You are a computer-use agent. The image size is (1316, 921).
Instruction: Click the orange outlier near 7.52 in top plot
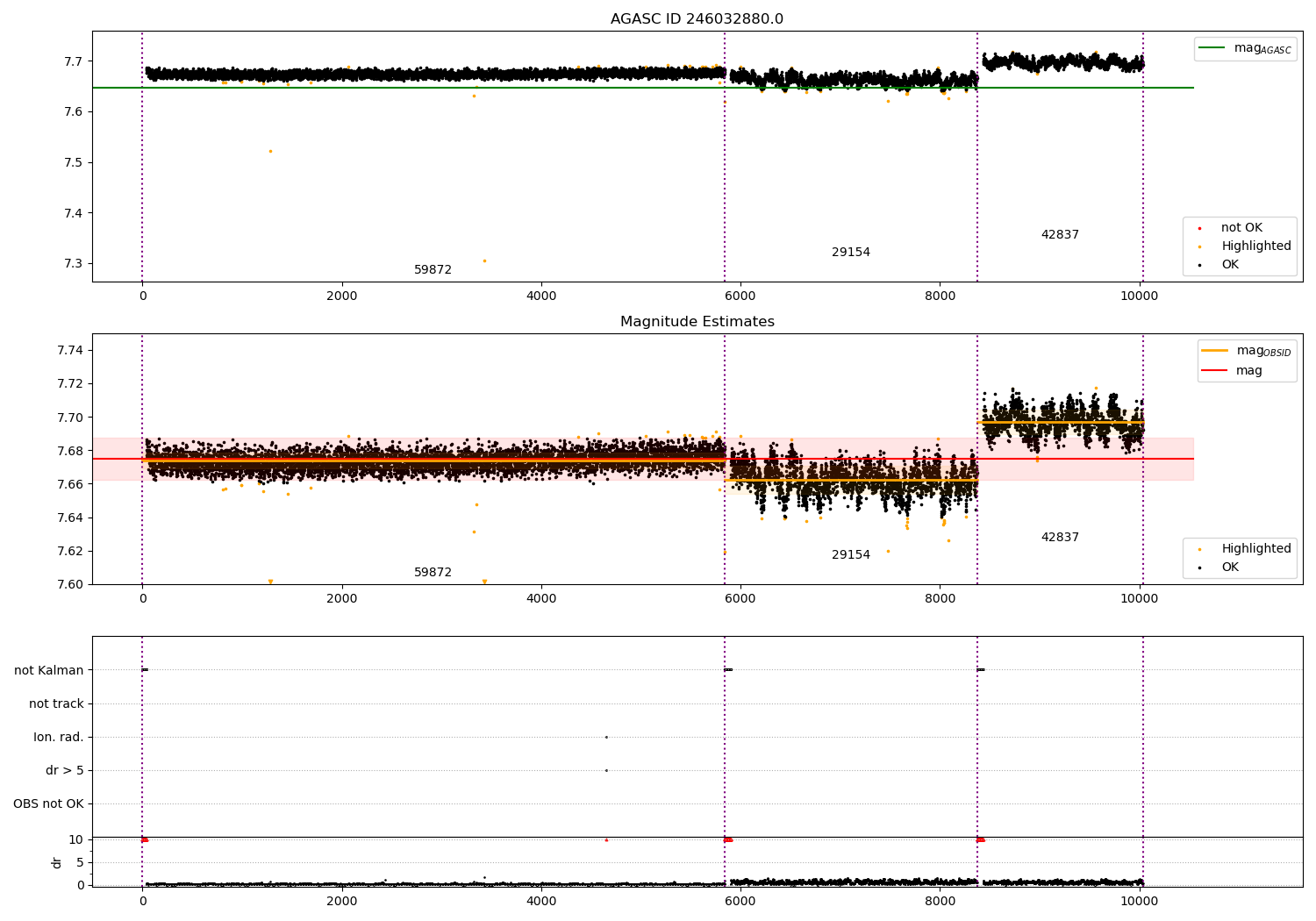click(x=270, y=151)
